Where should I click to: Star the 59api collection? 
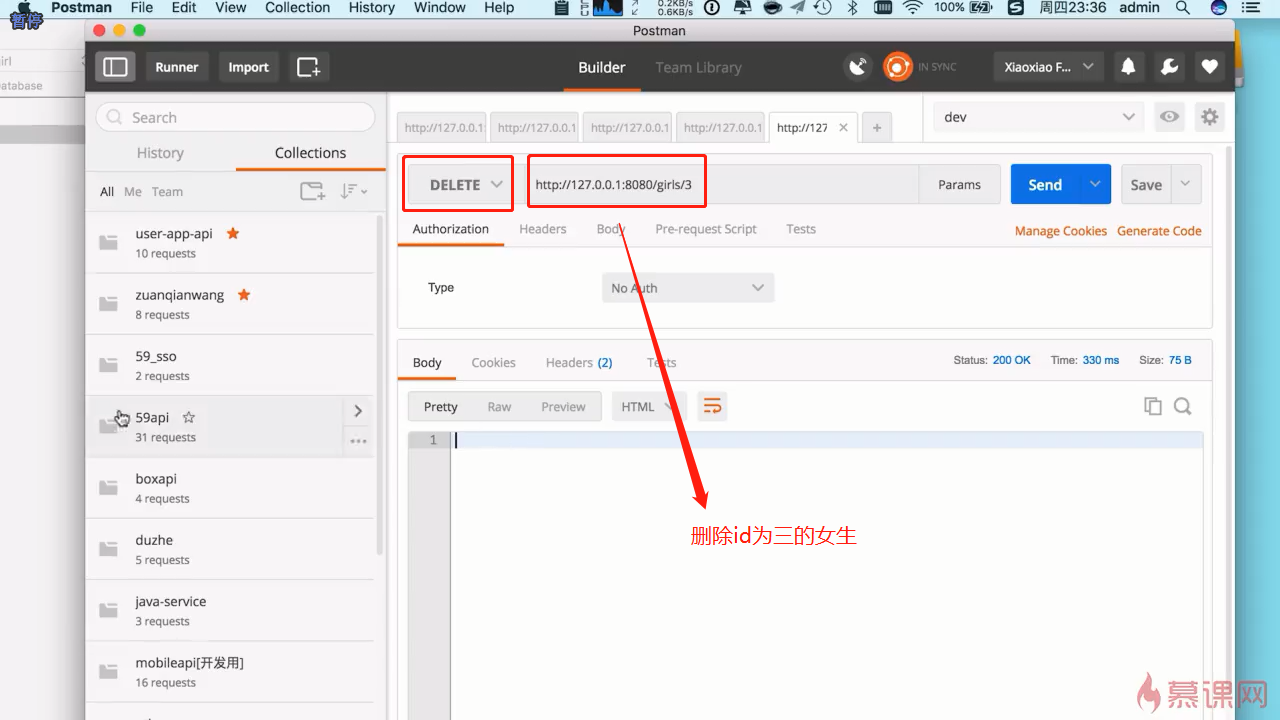tap(188, 417)
